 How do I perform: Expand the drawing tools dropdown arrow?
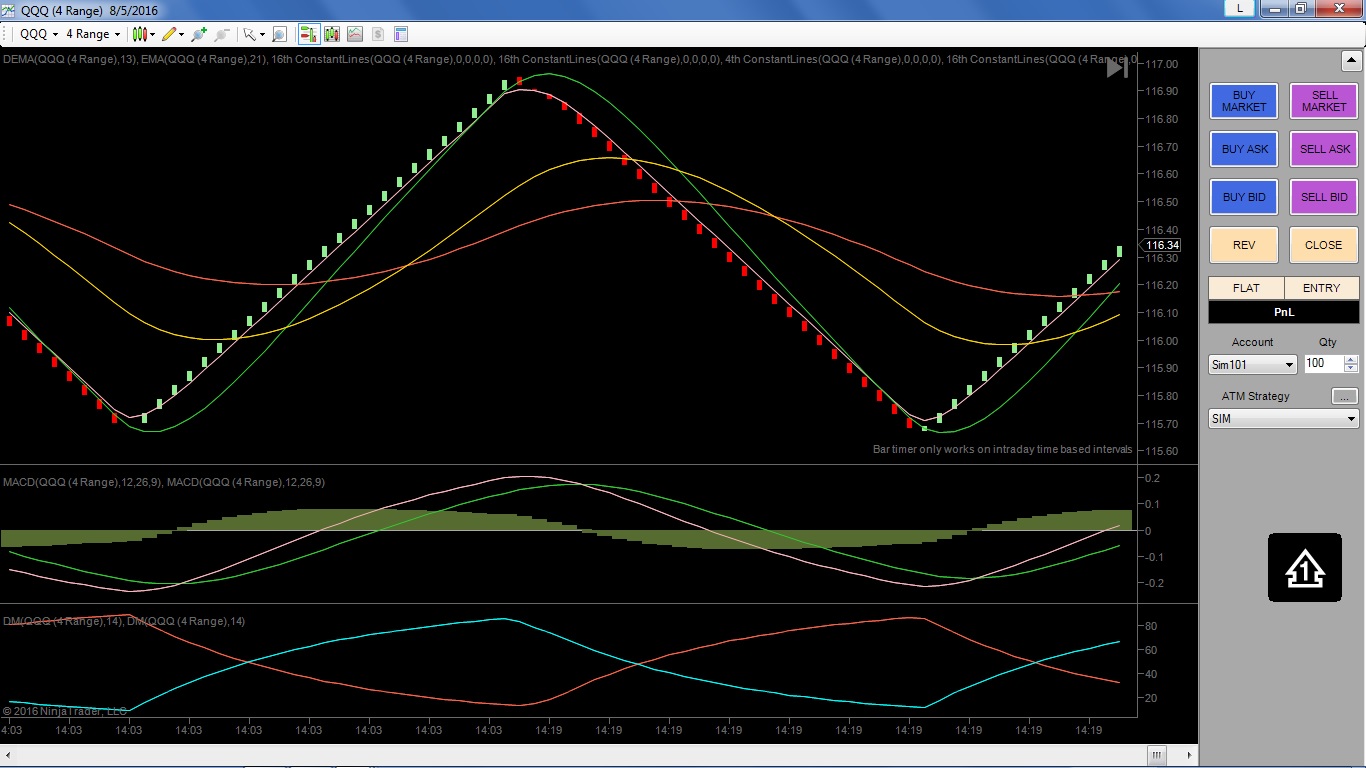tap(181, 34)
